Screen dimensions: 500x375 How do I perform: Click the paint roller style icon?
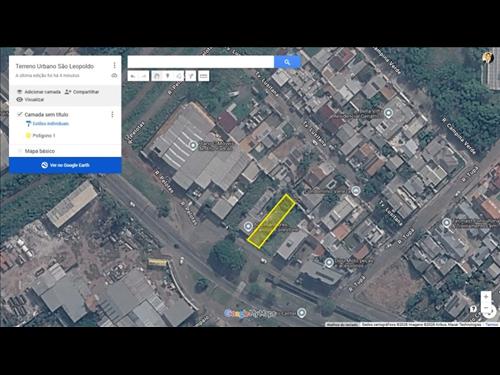(28, 124)
